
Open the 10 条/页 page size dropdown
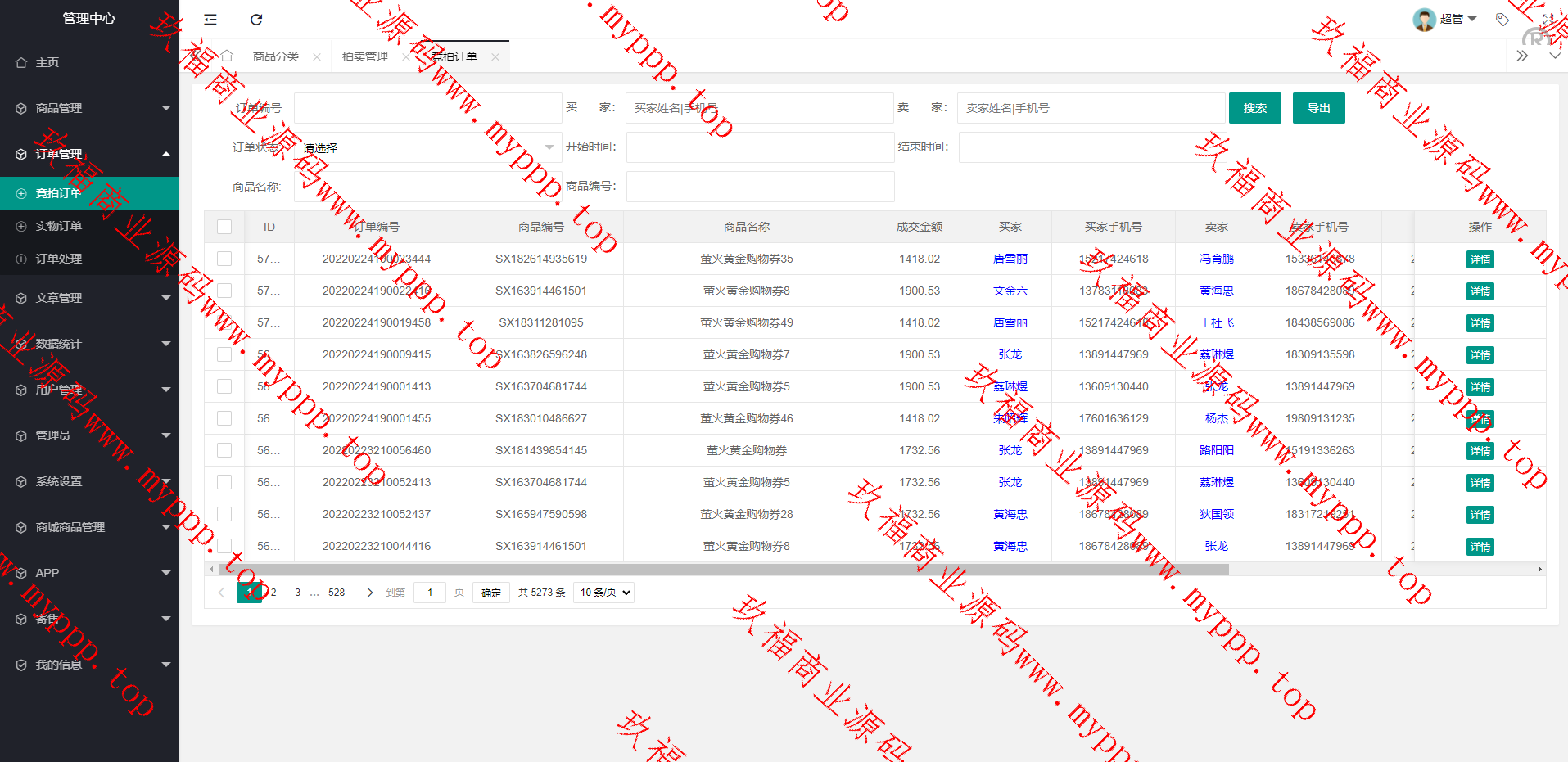pos(604,593)
